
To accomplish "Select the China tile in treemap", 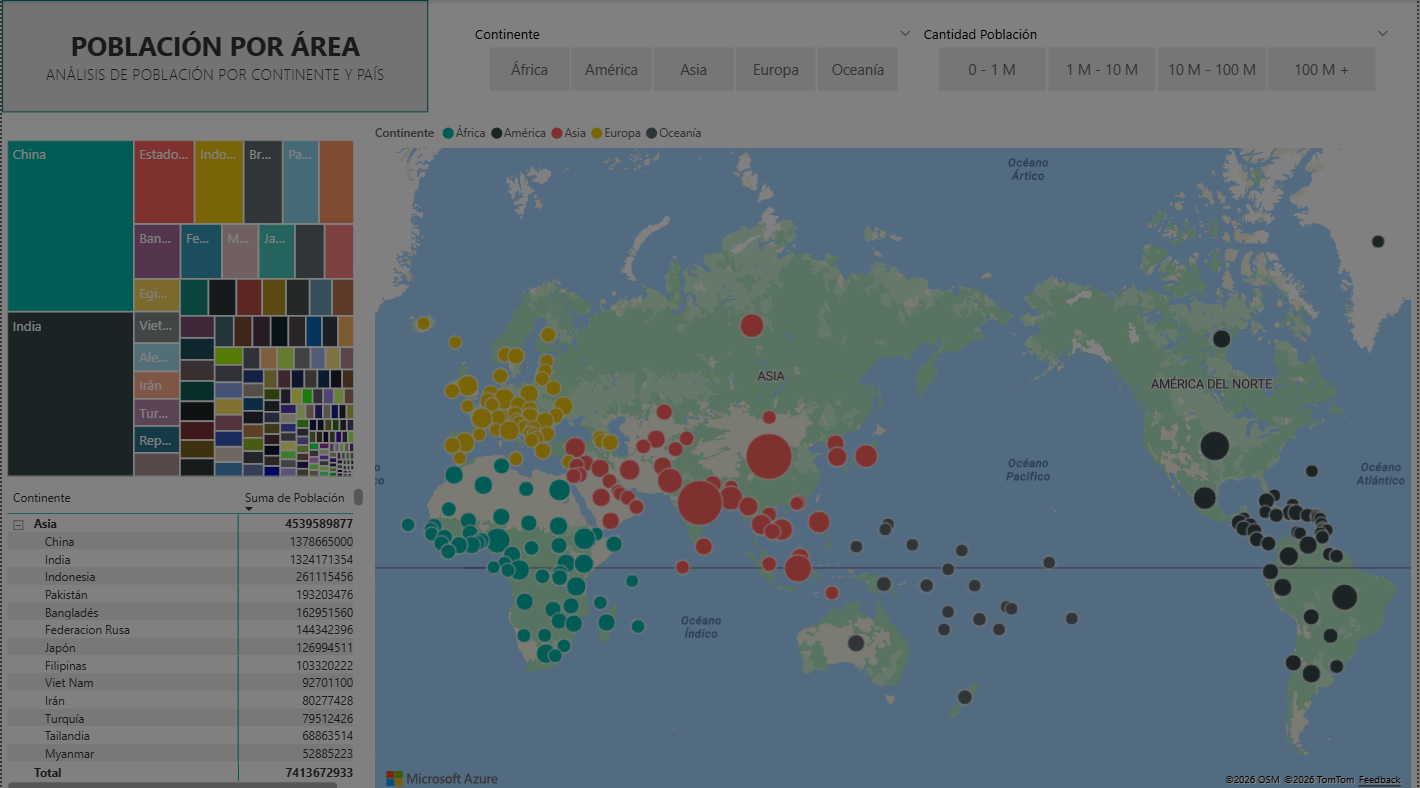I will tap(70, 226).
